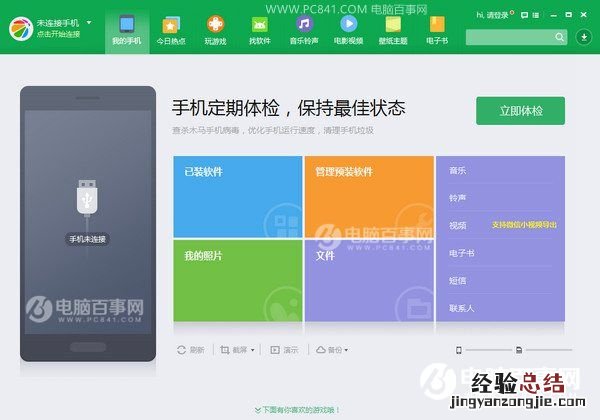Image resolution: width=600 pixels, height=420 pixels.
Task: Click the search magnifier icon
Action: click(559, 37)
